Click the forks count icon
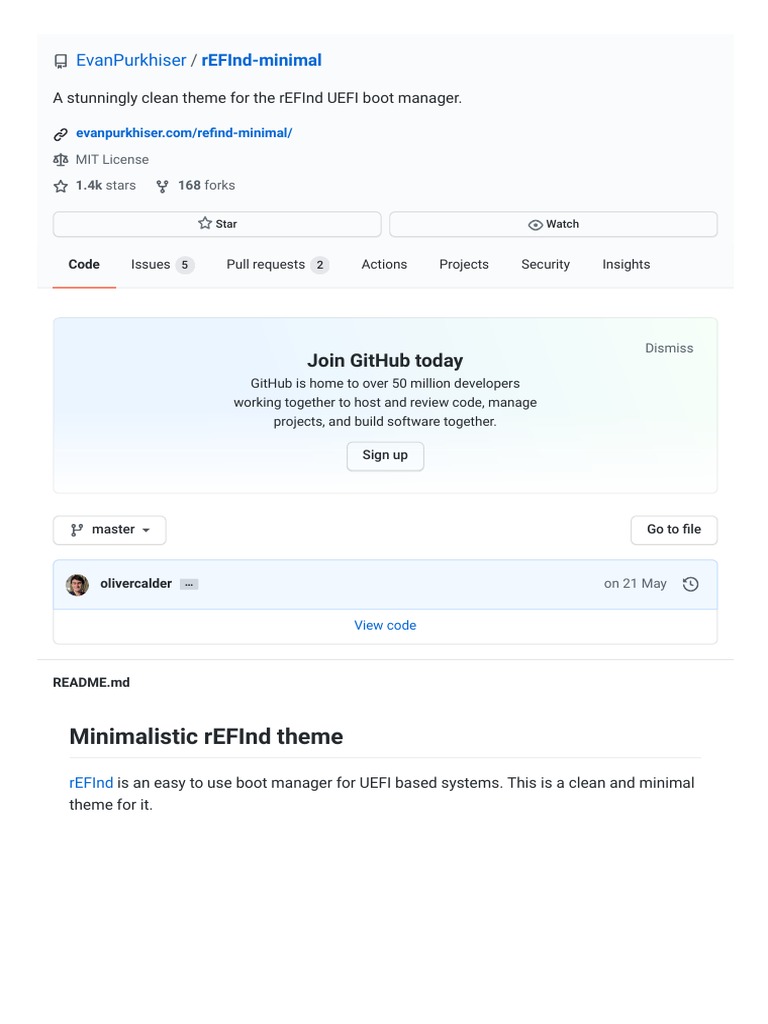Screen dimensions: 768x1024 [162, 186]
